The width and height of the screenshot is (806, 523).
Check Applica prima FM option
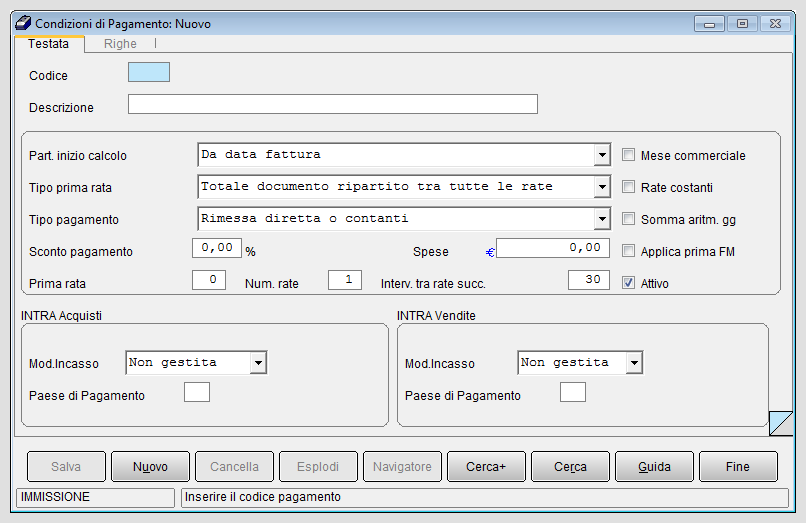[x=628, y=250]
